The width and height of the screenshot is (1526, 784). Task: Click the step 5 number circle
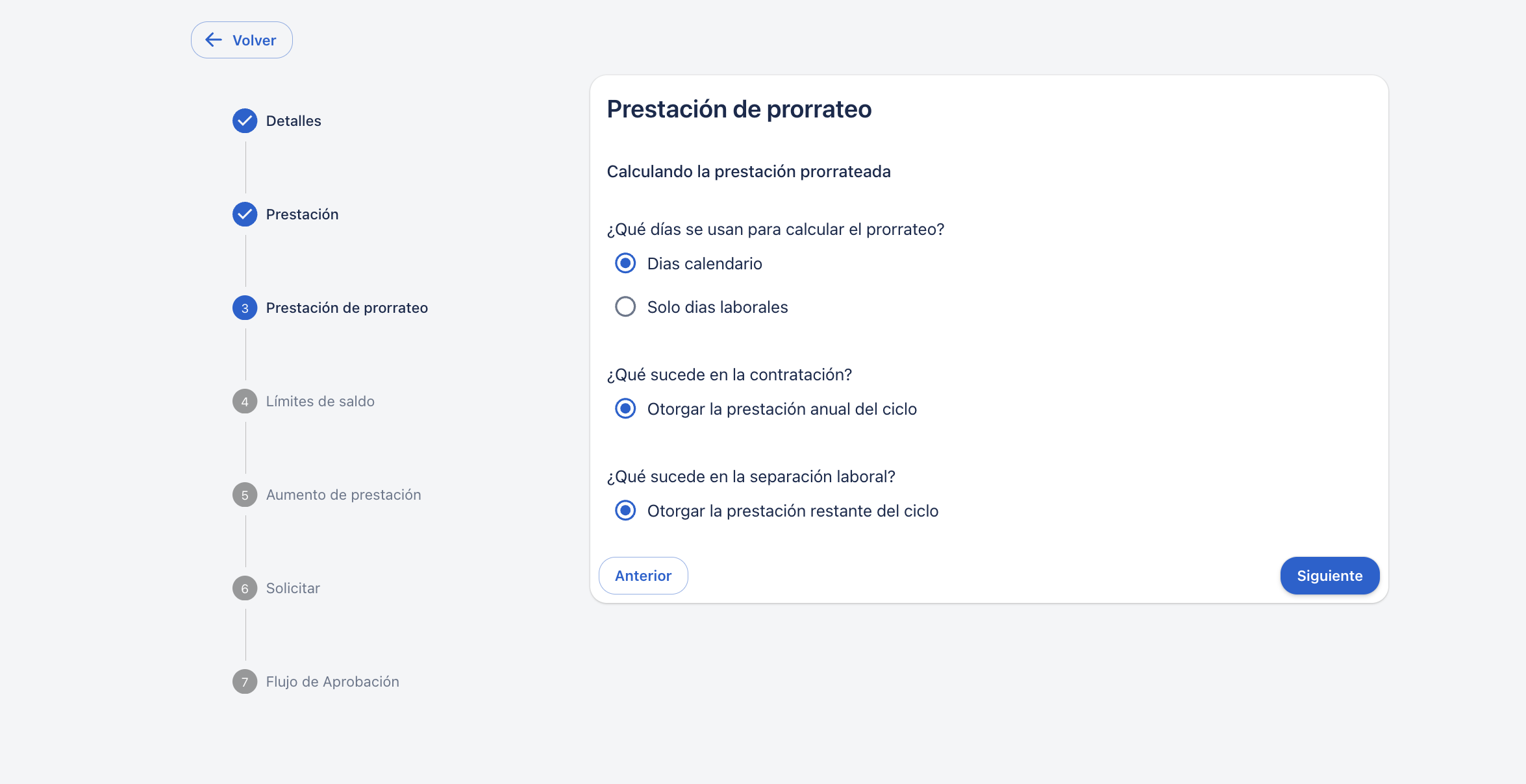245,495
